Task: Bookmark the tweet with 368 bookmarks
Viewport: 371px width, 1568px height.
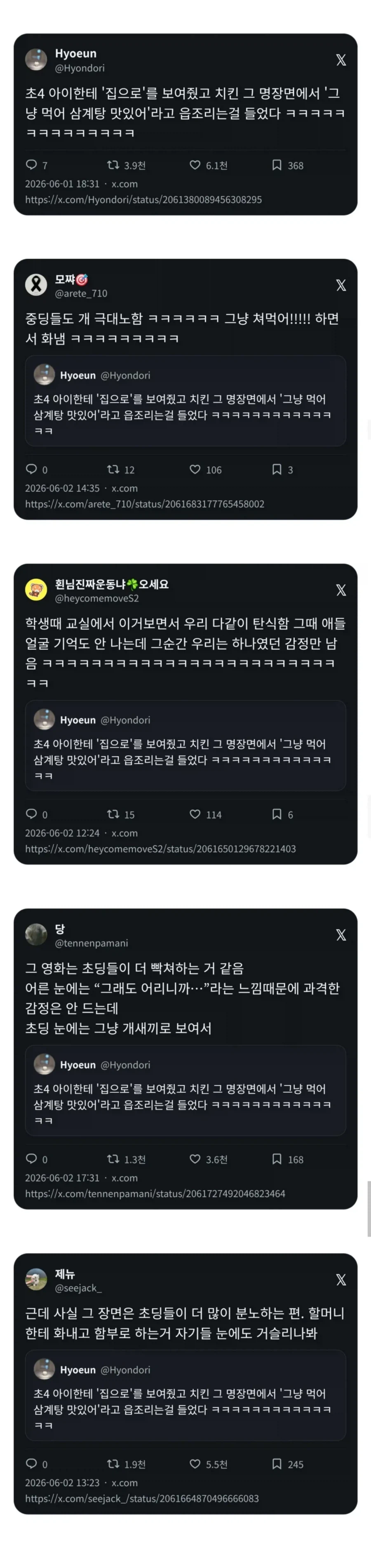Action: pyautogui.click(x=277, y=165)
